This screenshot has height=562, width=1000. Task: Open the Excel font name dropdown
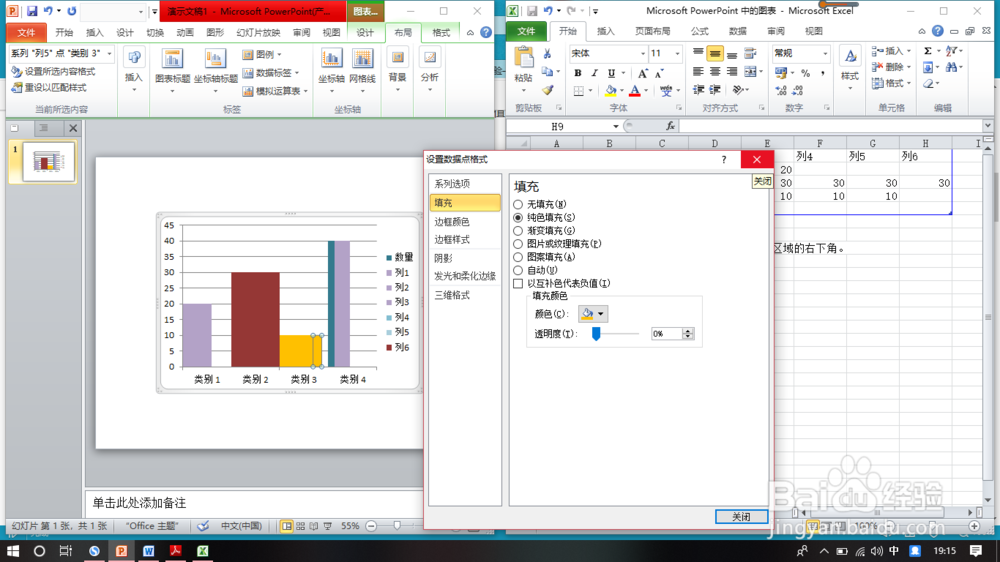[x=642, y=54]
